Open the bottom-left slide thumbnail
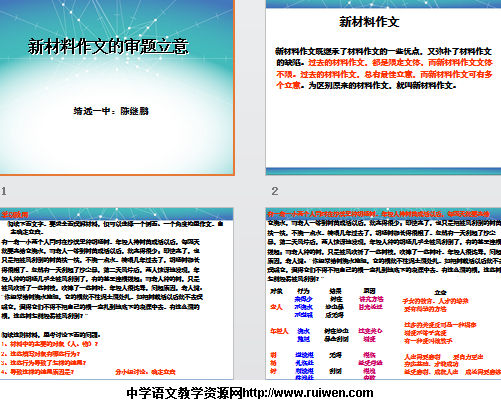The width and height of the screenshot is (501, 400). click(116, 294)
